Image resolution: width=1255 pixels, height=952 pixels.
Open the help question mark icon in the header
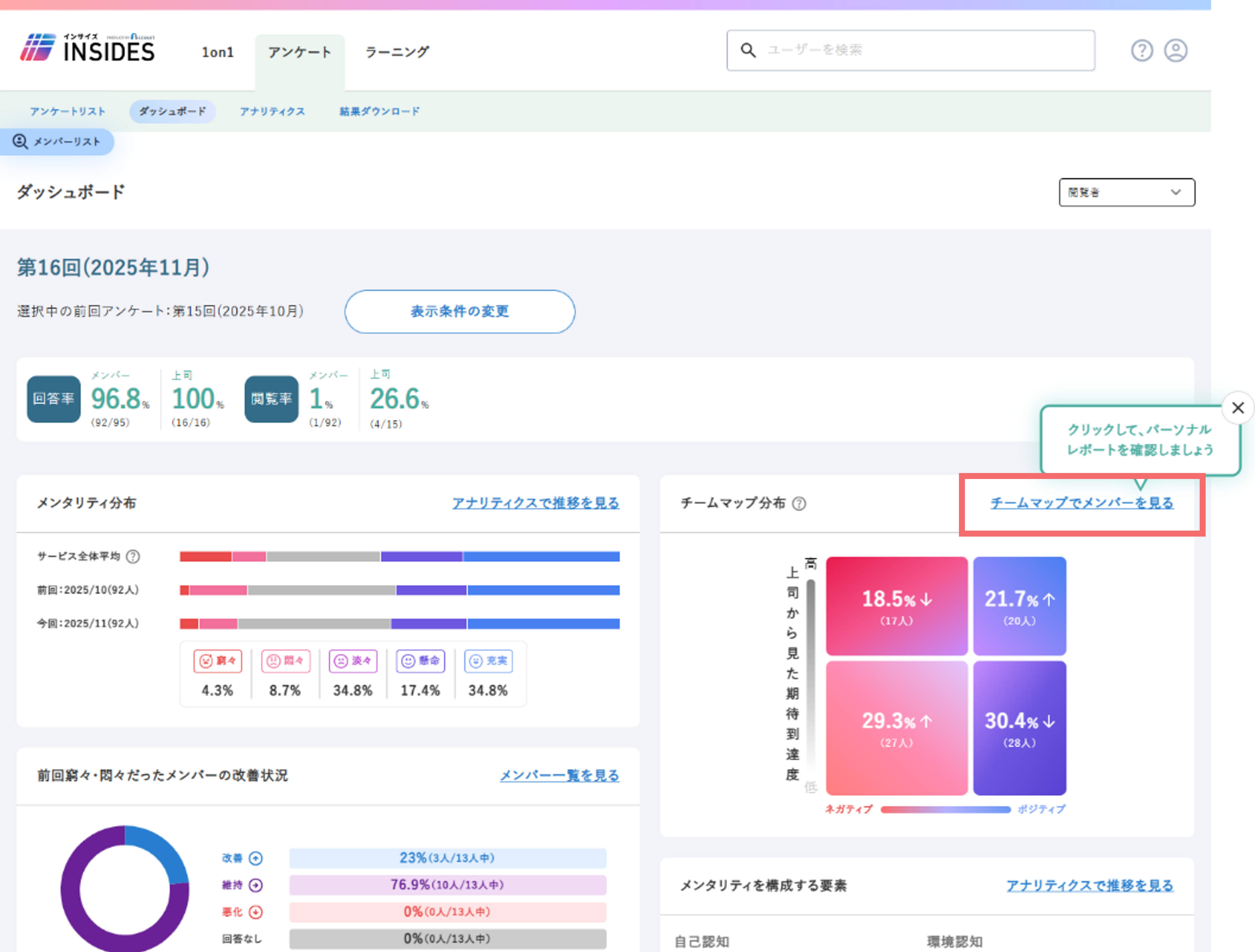(1141, 50)
